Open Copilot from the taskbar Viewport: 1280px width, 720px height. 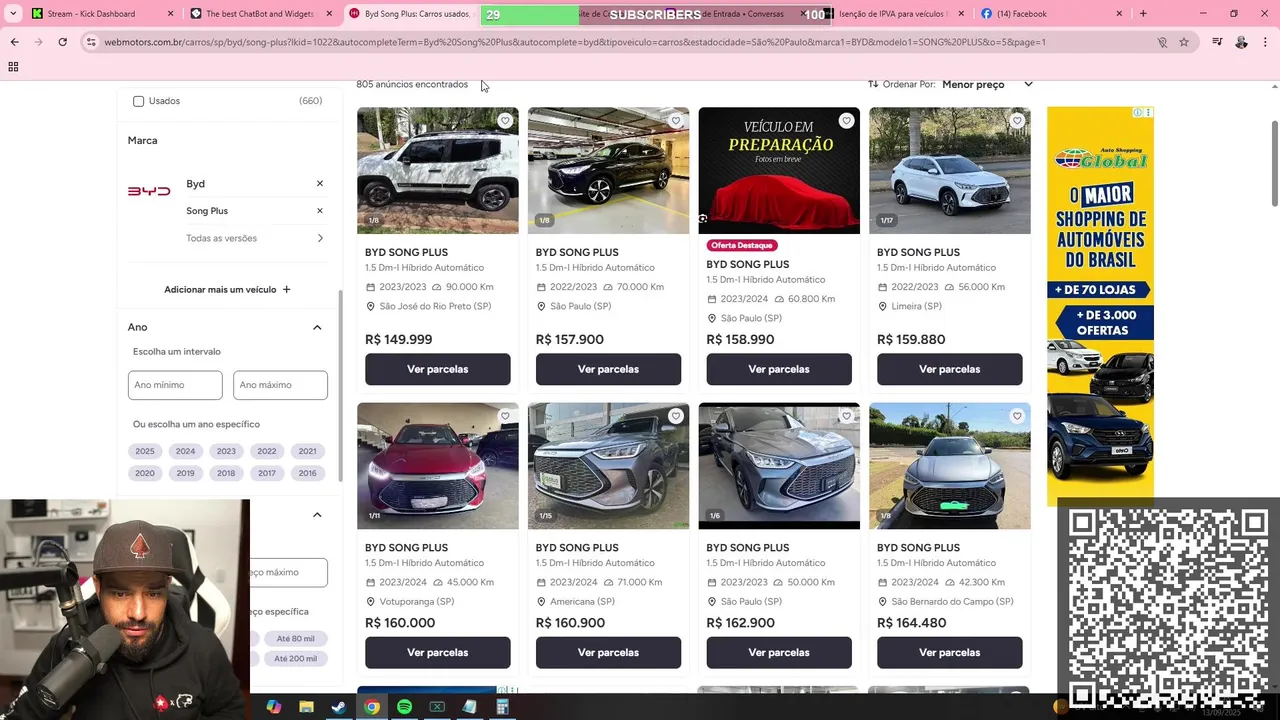pos(274,707)
